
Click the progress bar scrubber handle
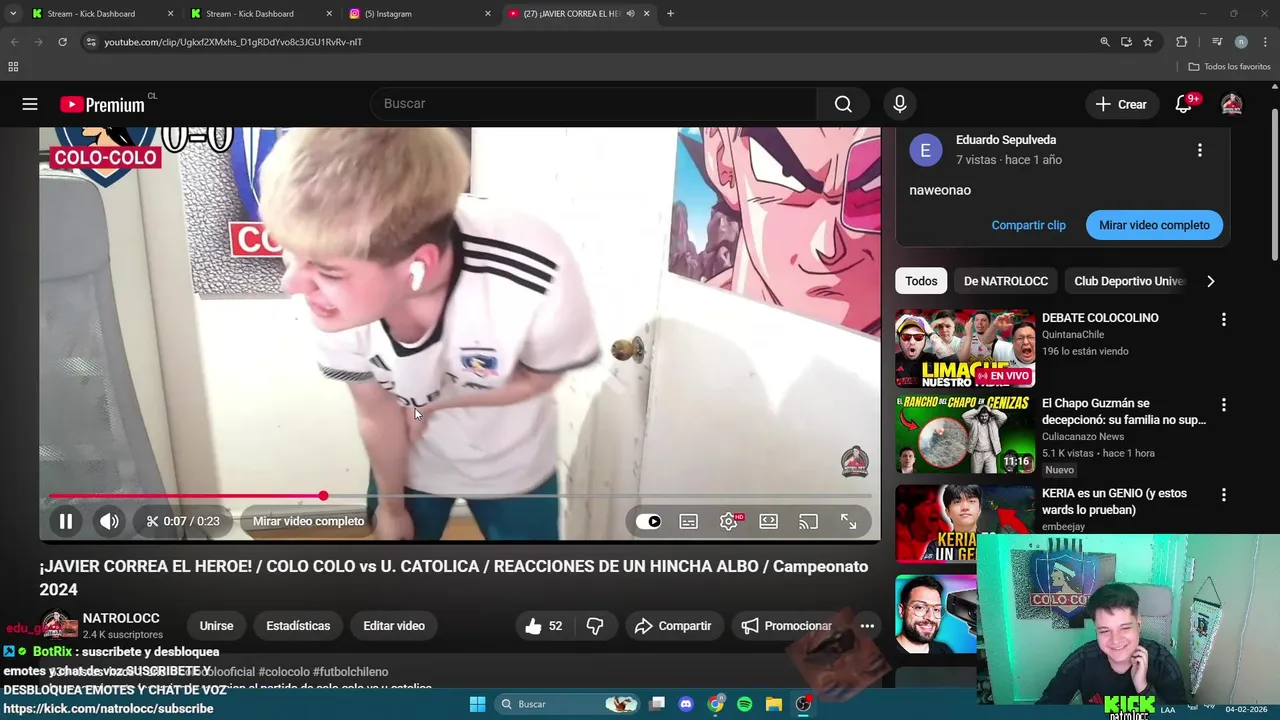click(323, 496)
